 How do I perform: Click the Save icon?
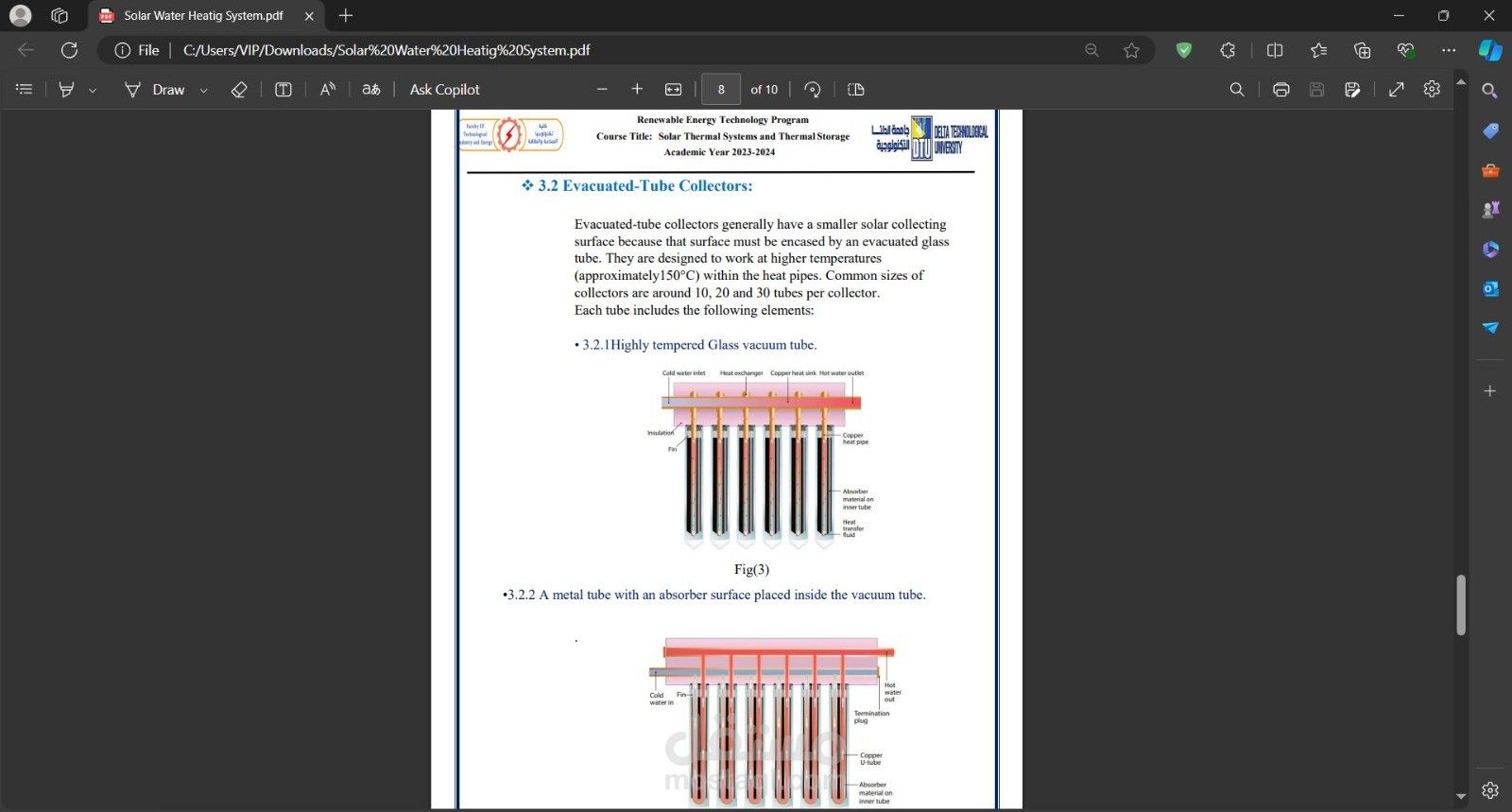[1316, 89]
